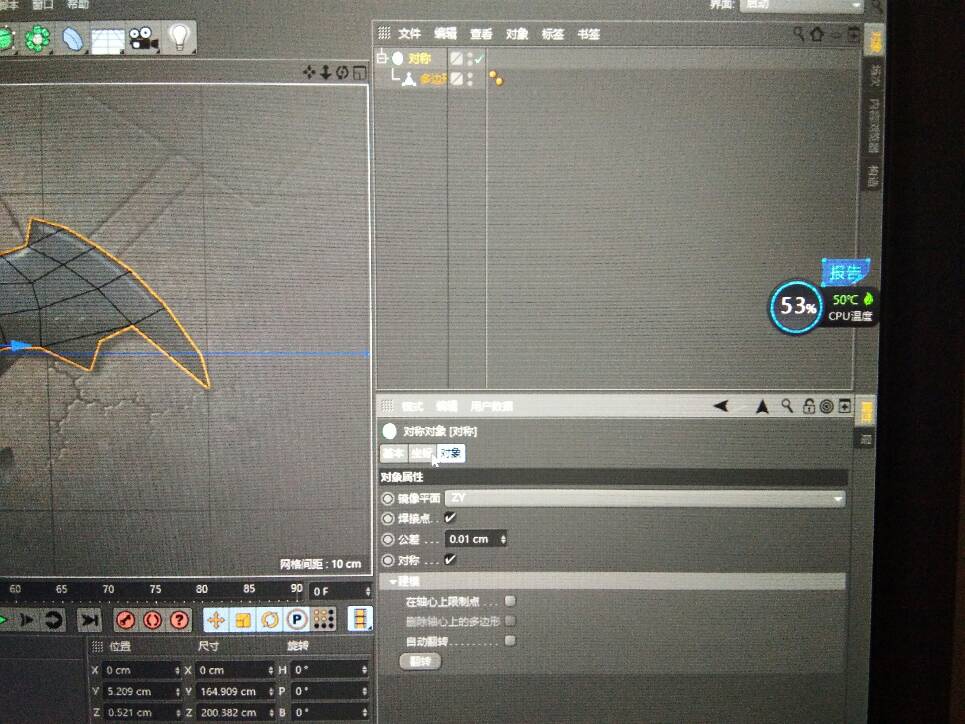
Task: Open 文件 menu in Object Manager
Action: click(x=409, y=34)
